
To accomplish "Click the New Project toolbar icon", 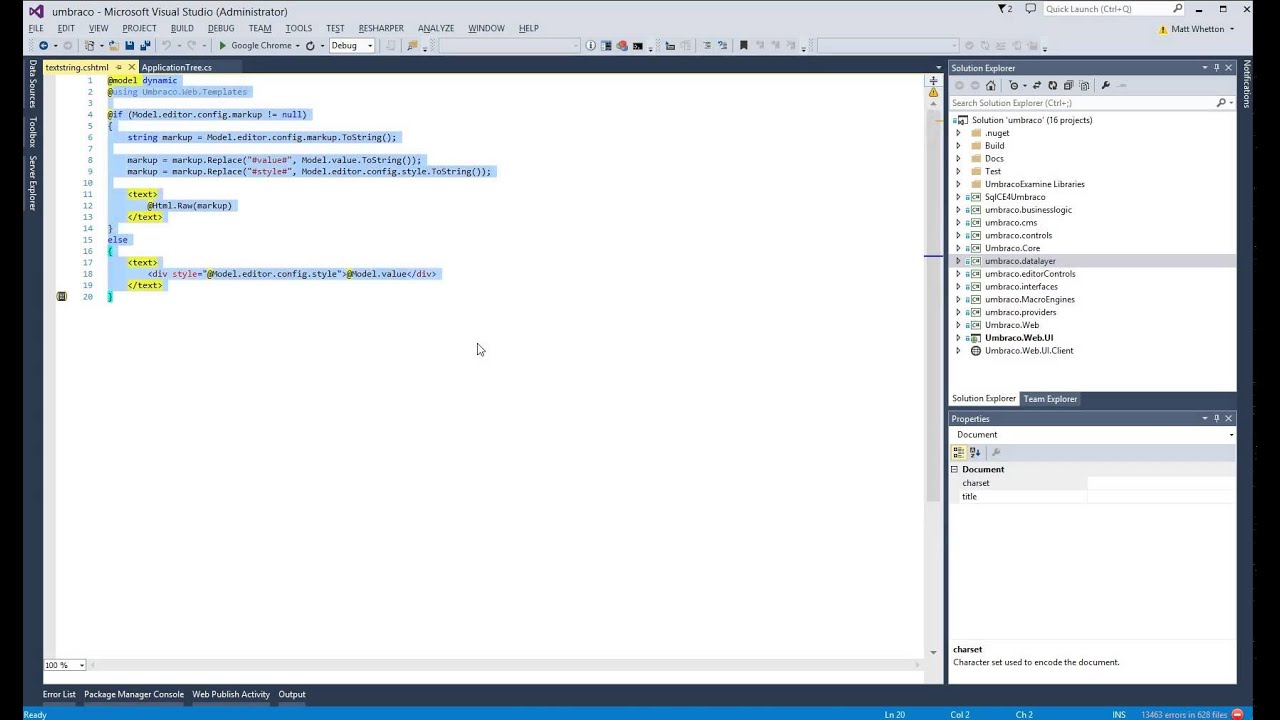I will tap(89, 45).
